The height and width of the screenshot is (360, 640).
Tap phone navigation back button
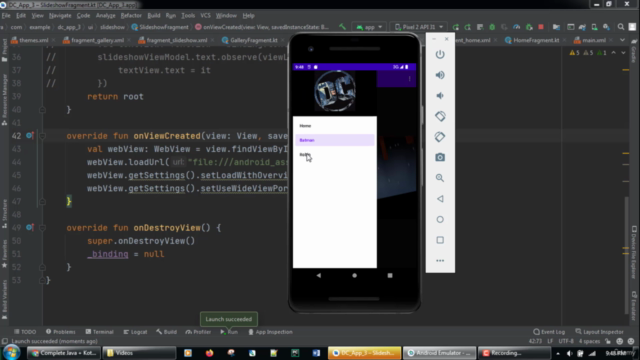pyautogui.click(x=319, y=276)
